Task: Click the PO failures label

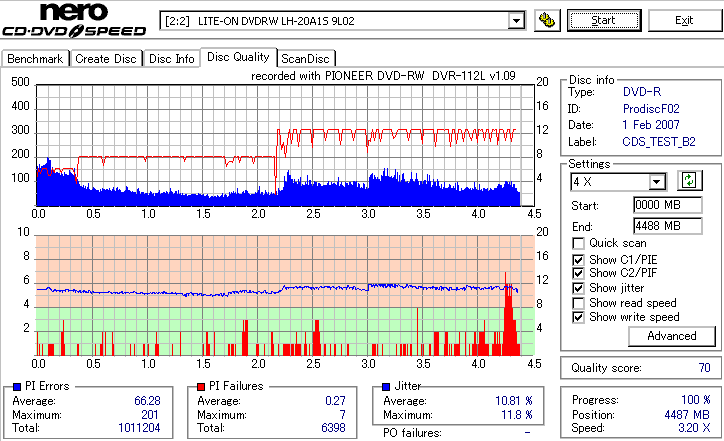Action: tap(412, 433)
